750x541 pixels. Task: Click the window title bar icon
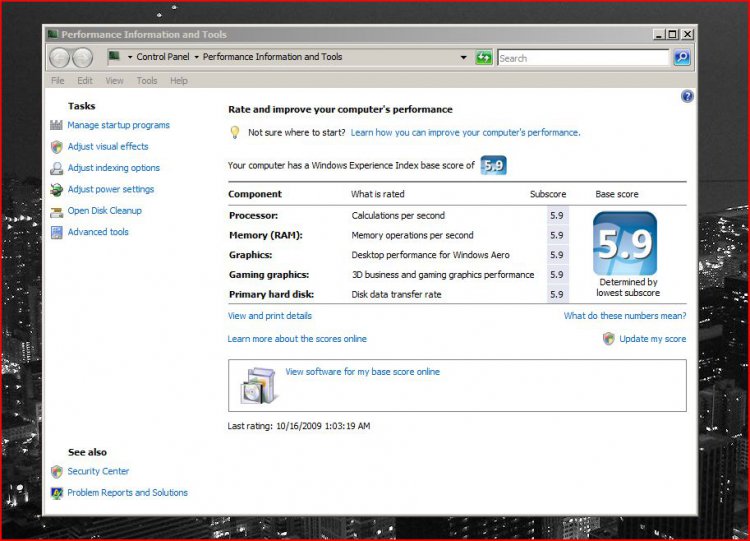pyautogui.click(x=53, y=34)
